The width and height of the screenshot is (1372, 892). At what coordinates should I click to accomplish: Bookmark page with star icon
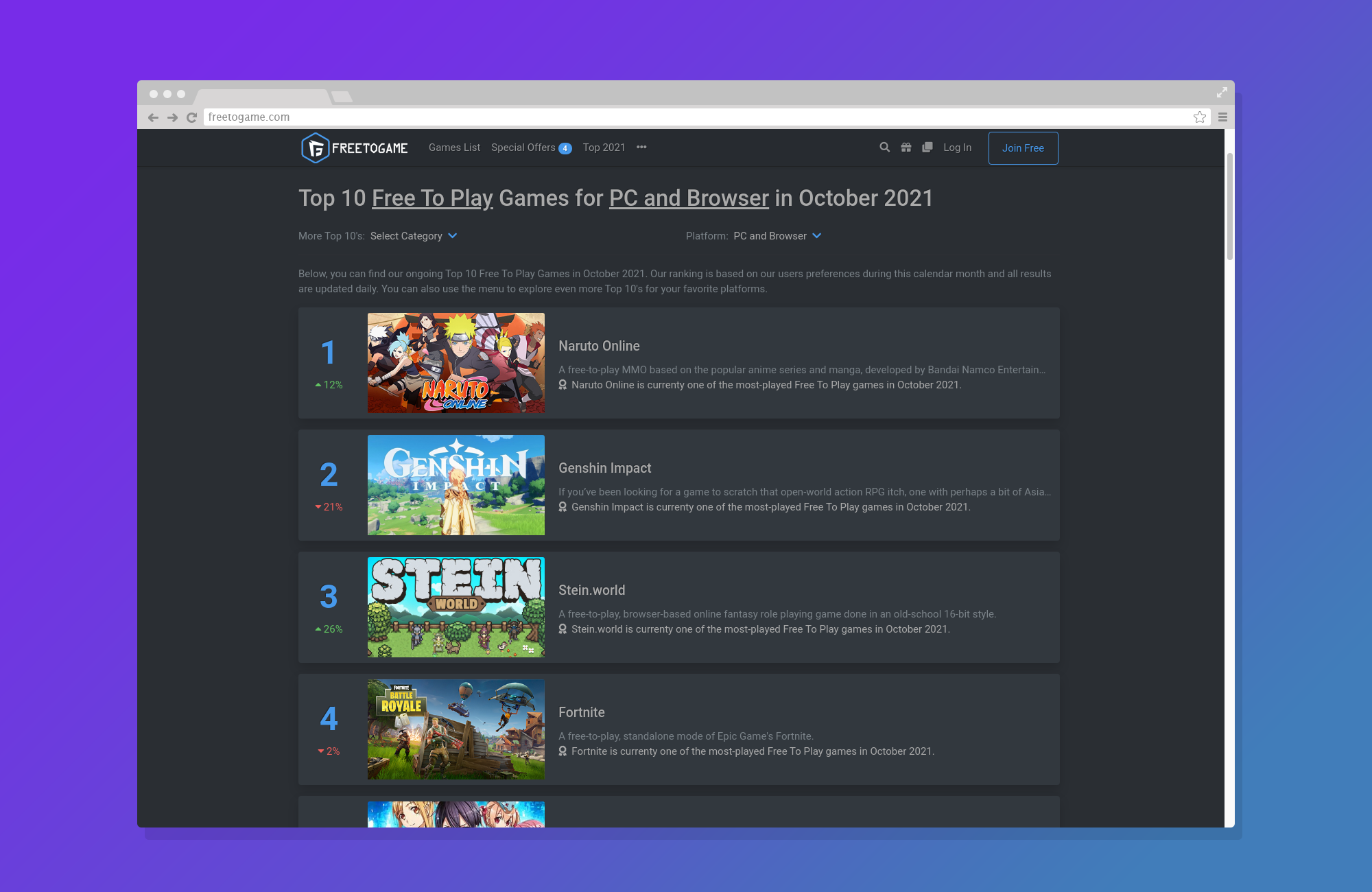click(1199, 117)
